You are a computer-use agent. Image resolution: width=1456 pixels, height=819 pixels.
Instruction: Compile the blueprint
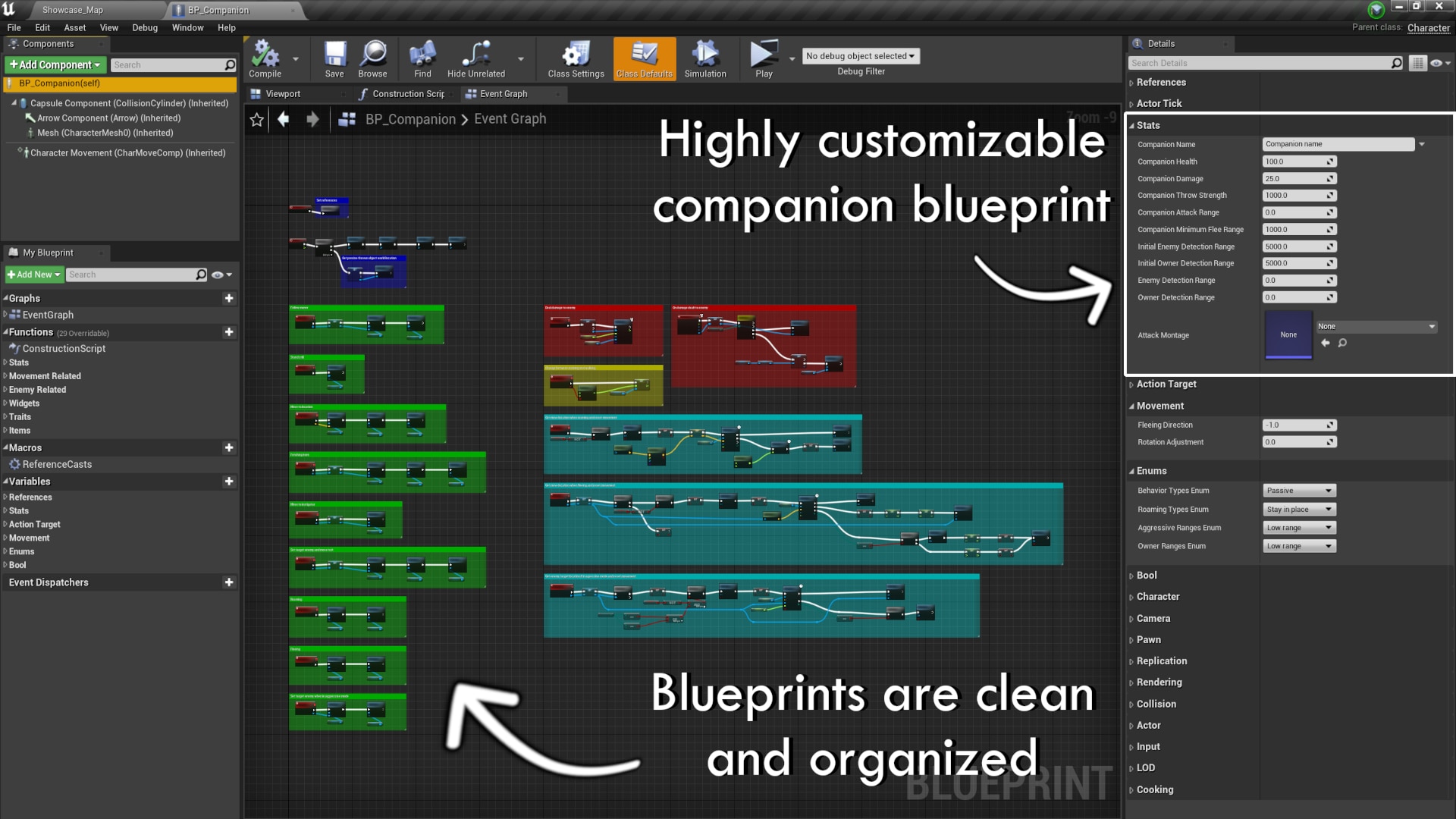265,58
